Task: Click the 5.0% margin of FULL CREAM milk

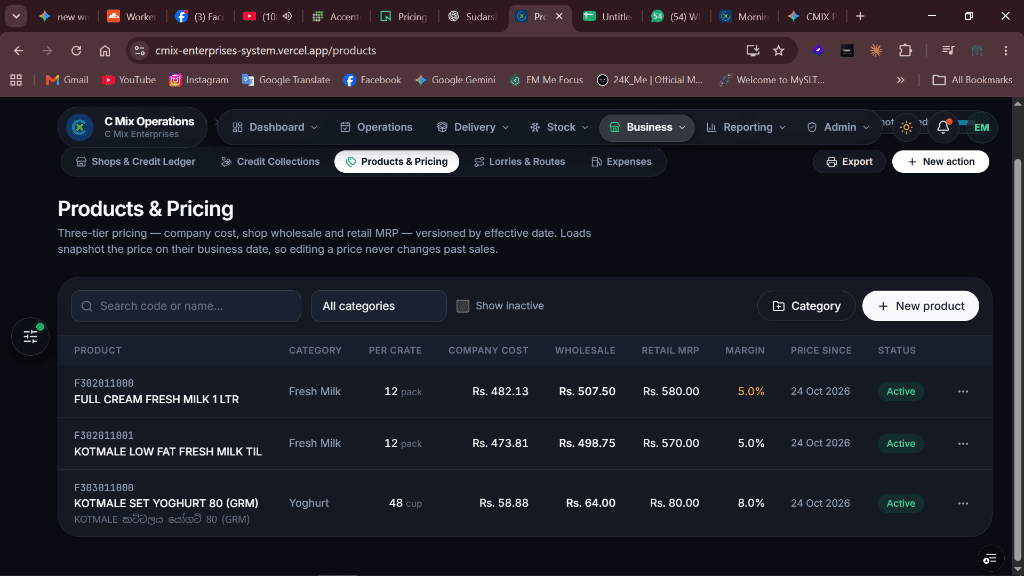Action: click(x=751, y=391)
